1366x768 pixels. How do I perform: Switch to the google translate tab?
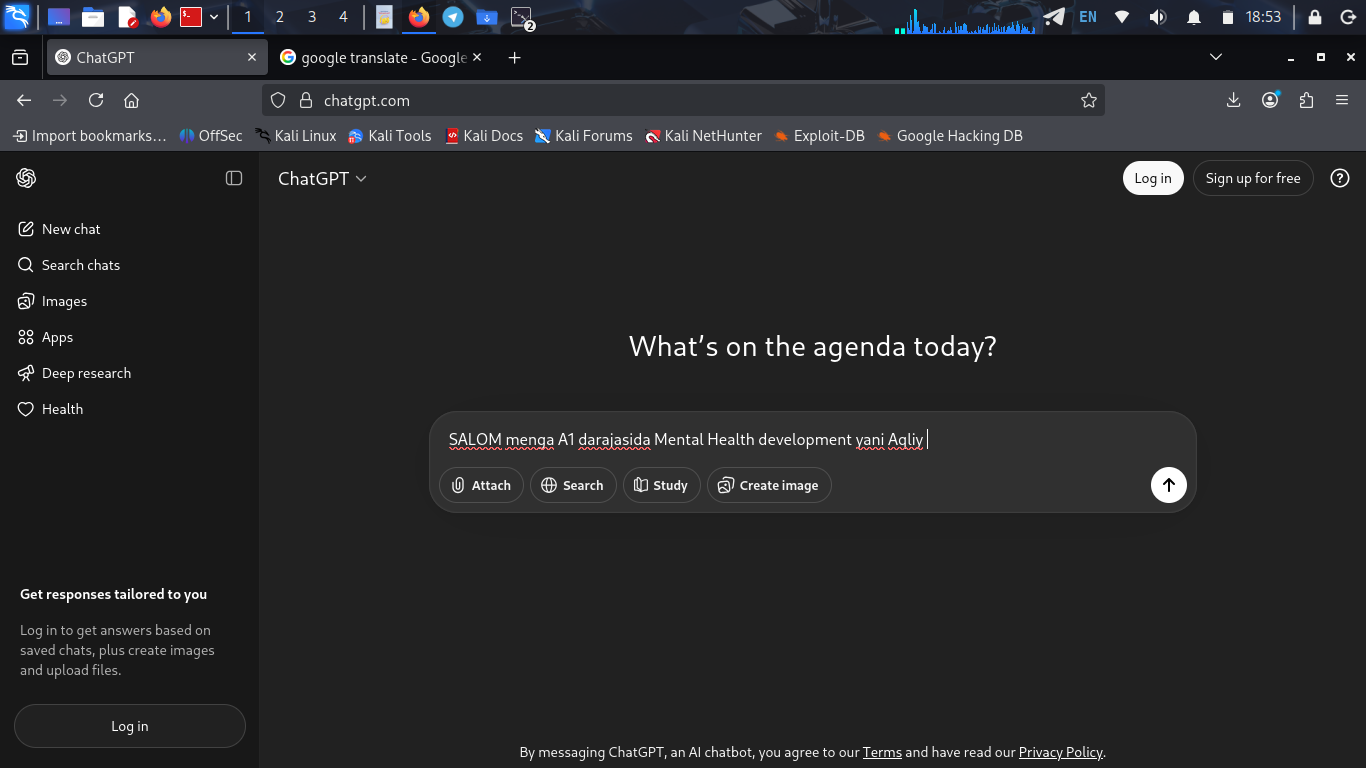[x=382, y=58]
